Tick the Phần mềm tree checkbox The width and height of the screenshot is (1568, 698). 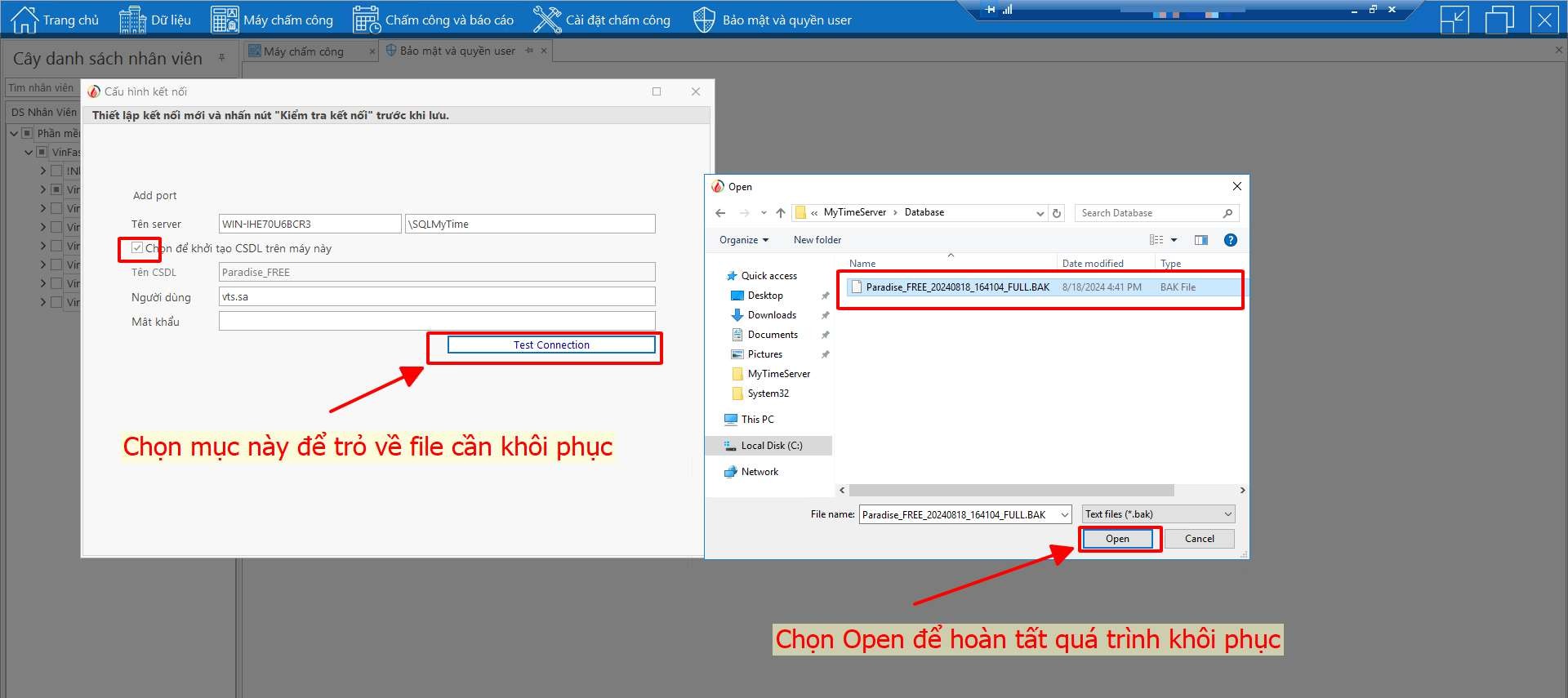tap(27, 133)
